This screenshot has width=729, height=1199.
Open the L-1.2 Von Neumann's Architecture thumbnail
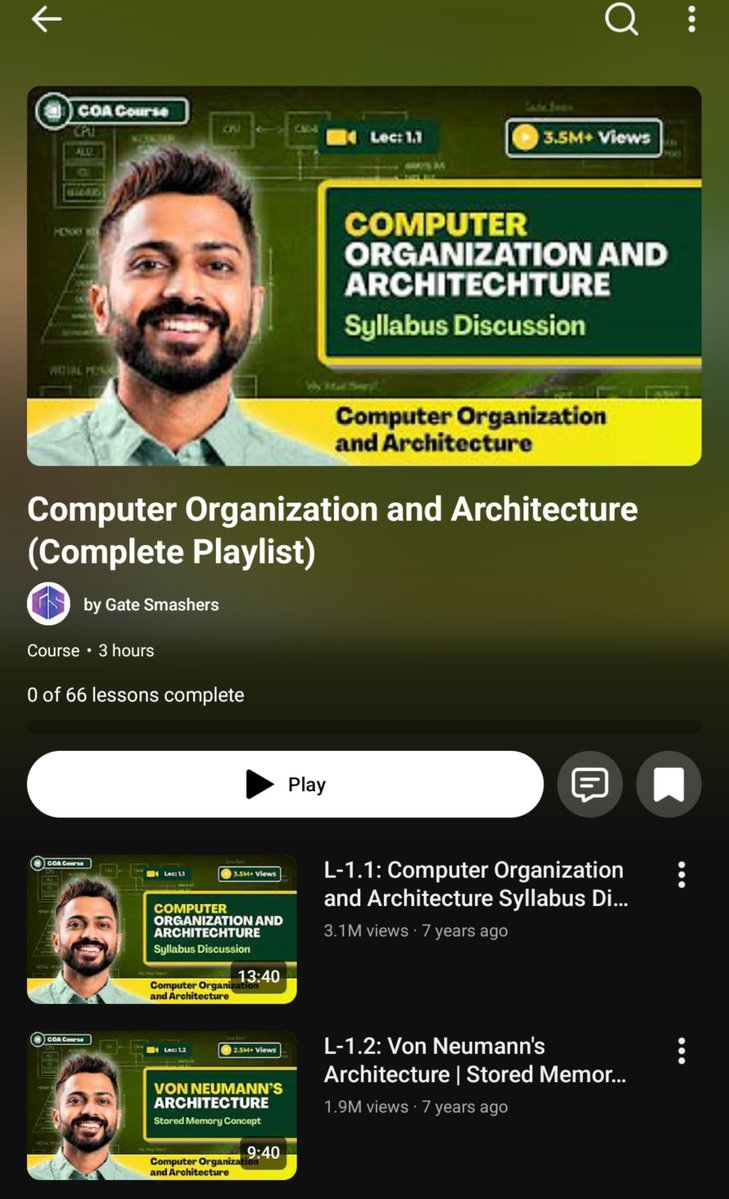[161, 1105]
